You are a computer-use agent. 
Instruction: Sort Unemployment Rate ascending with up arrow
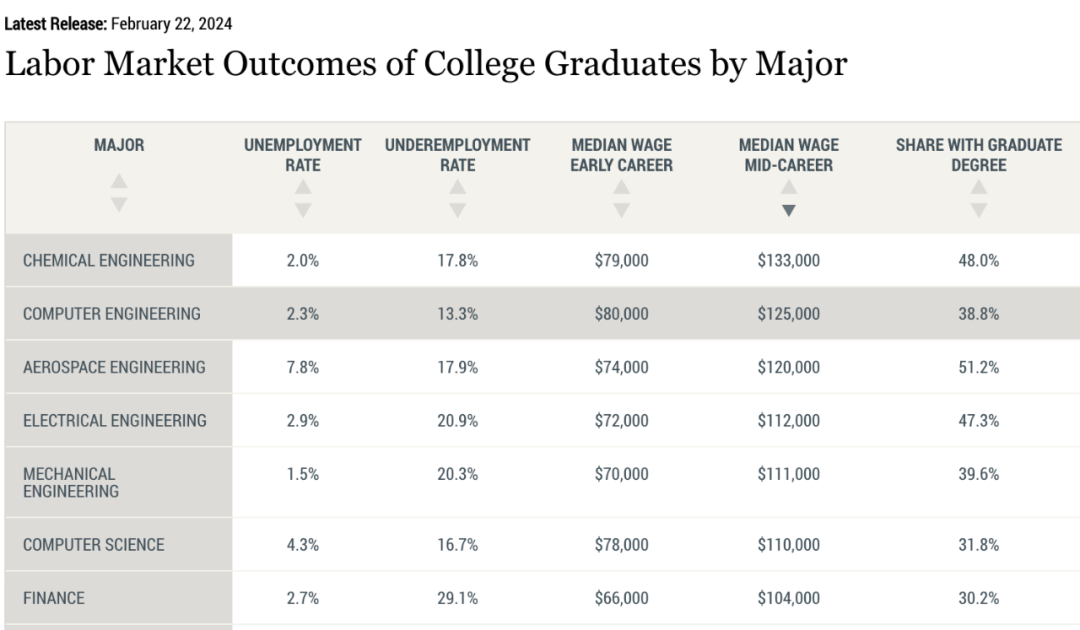[303, 188]
